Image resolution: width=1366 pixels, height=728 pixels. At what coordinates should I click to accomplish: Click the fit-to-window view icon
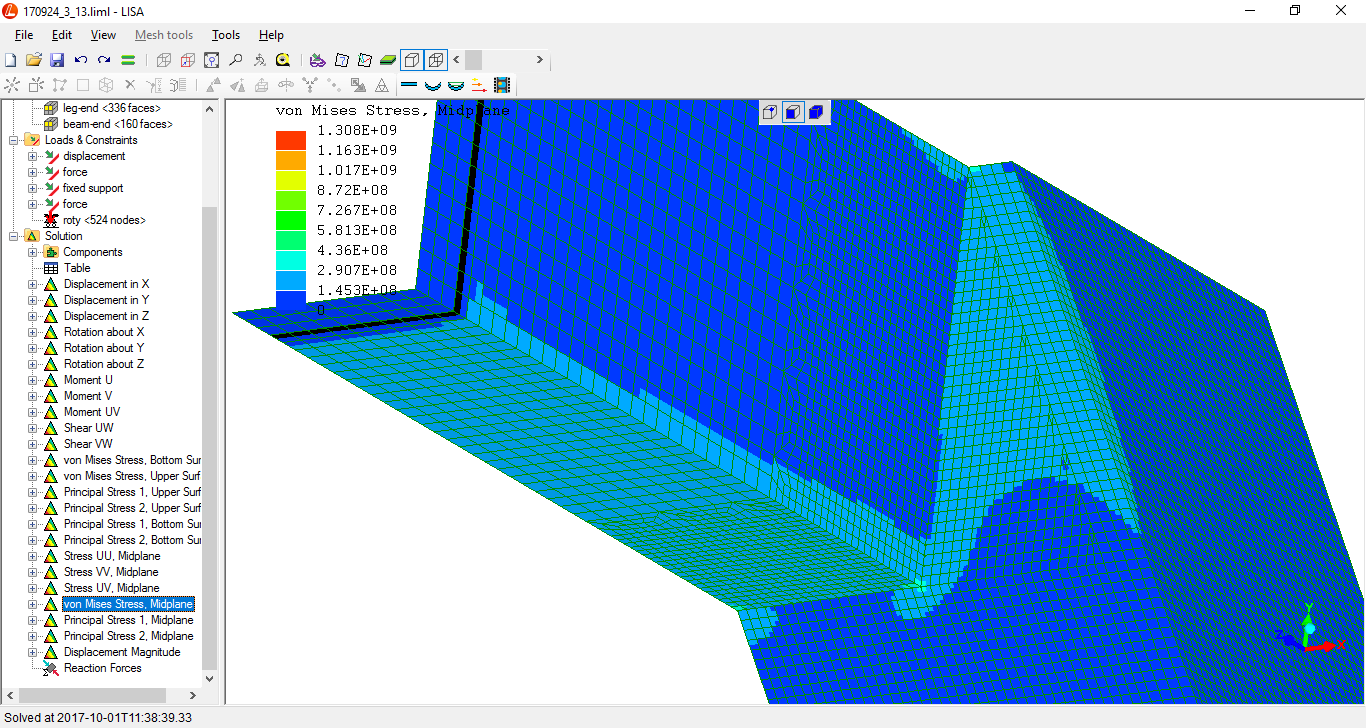coord(212,60)
